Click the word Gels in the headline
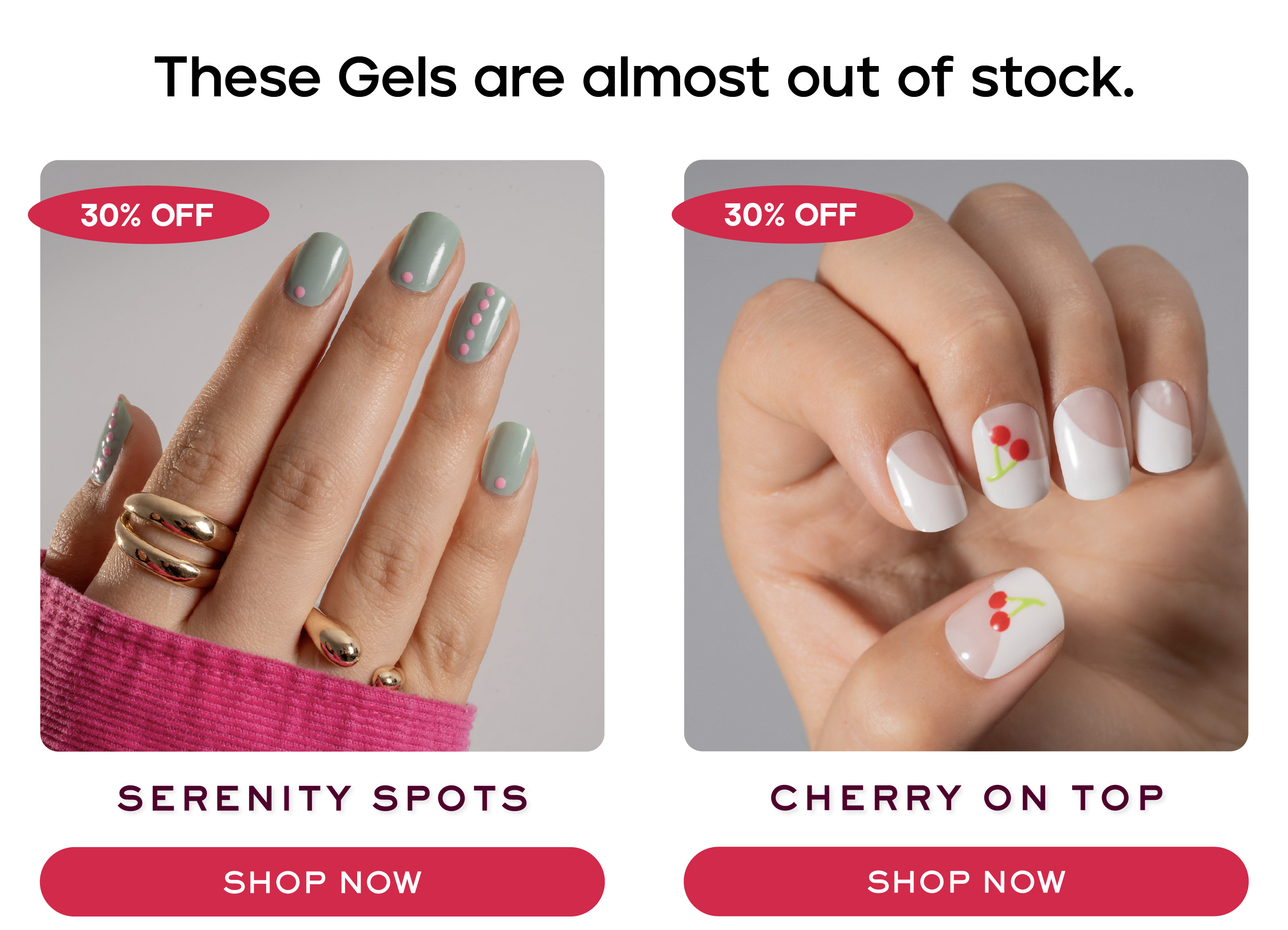The width and height of the screenshot is (1288, 930). 398,77
